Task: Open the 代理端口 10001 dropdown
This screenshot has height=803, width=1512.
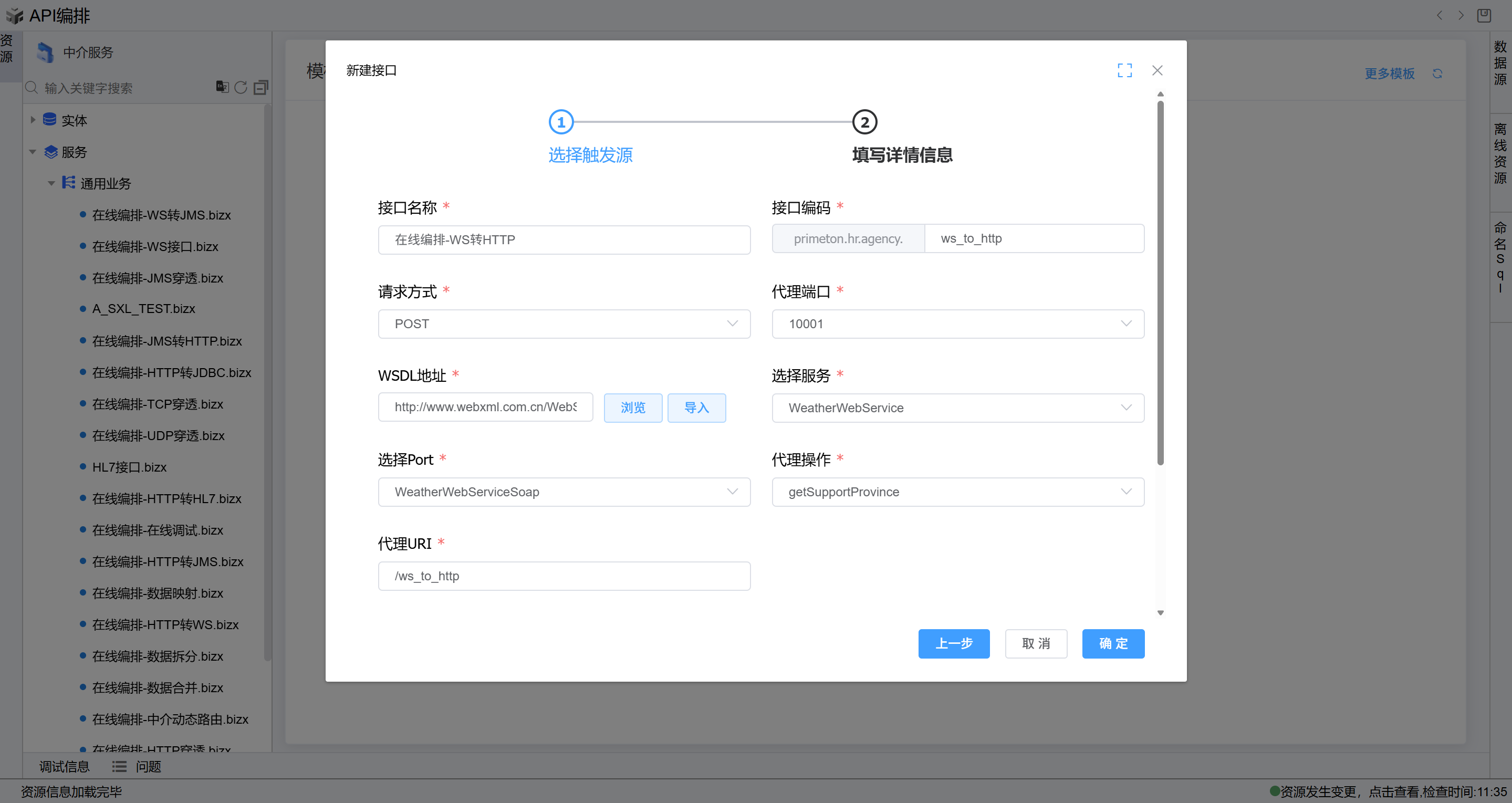Action: pos(957,324)
